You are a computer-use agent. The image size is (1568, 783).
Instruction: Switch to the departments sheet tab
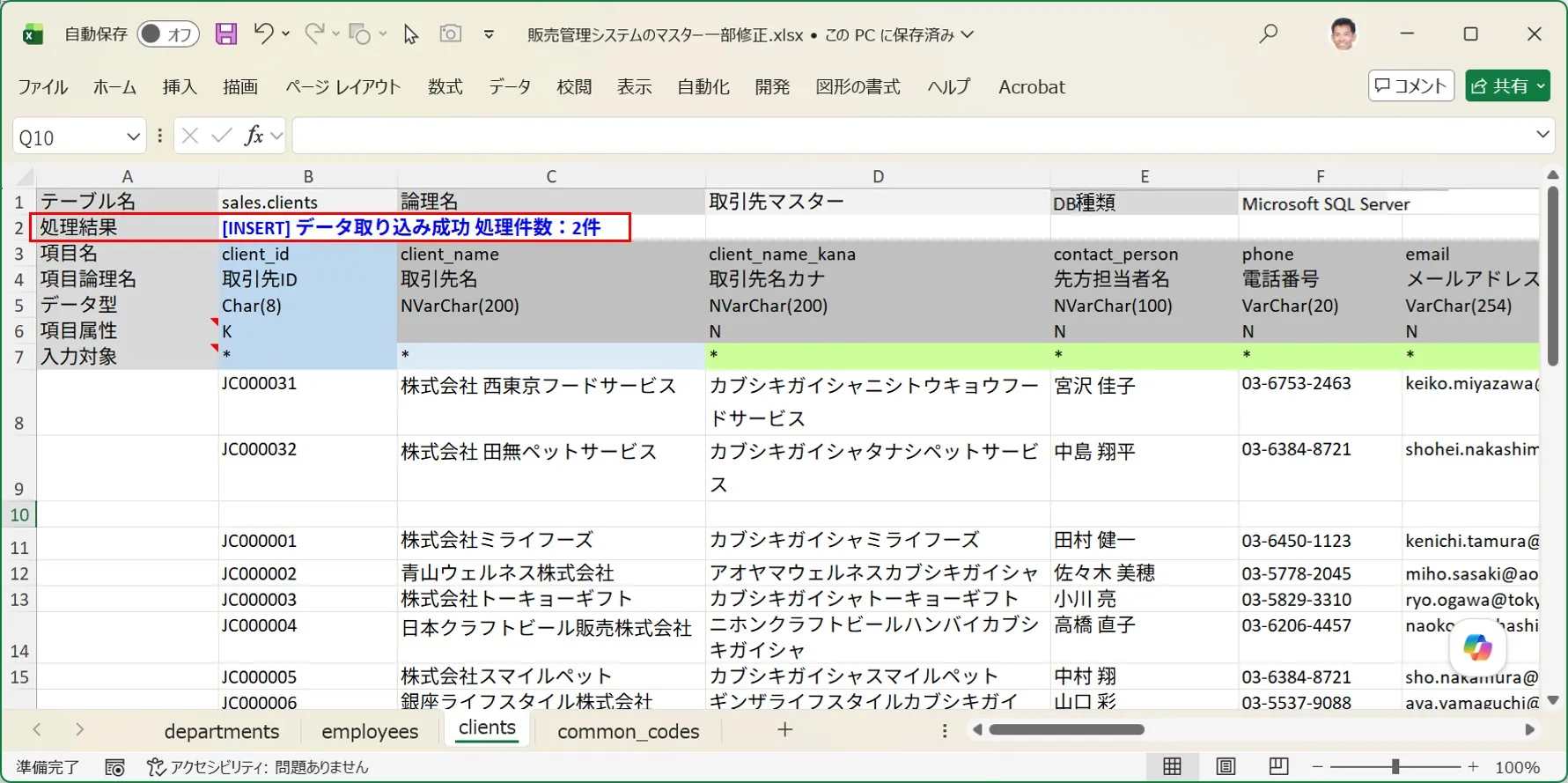tap(222, 731)
